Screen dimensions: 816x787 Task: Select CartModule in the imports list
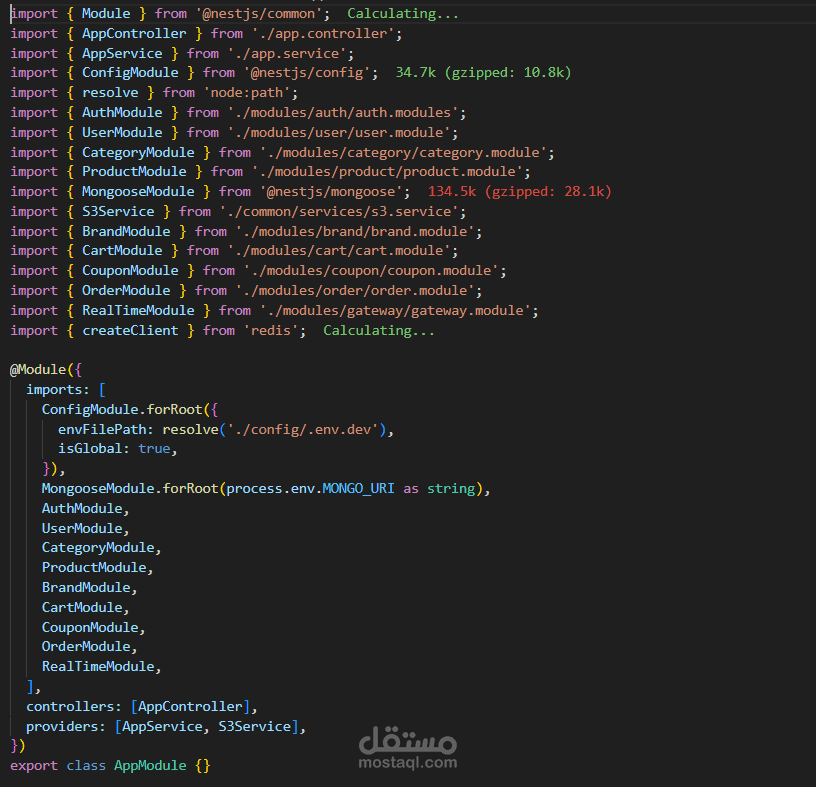[82, 607]
